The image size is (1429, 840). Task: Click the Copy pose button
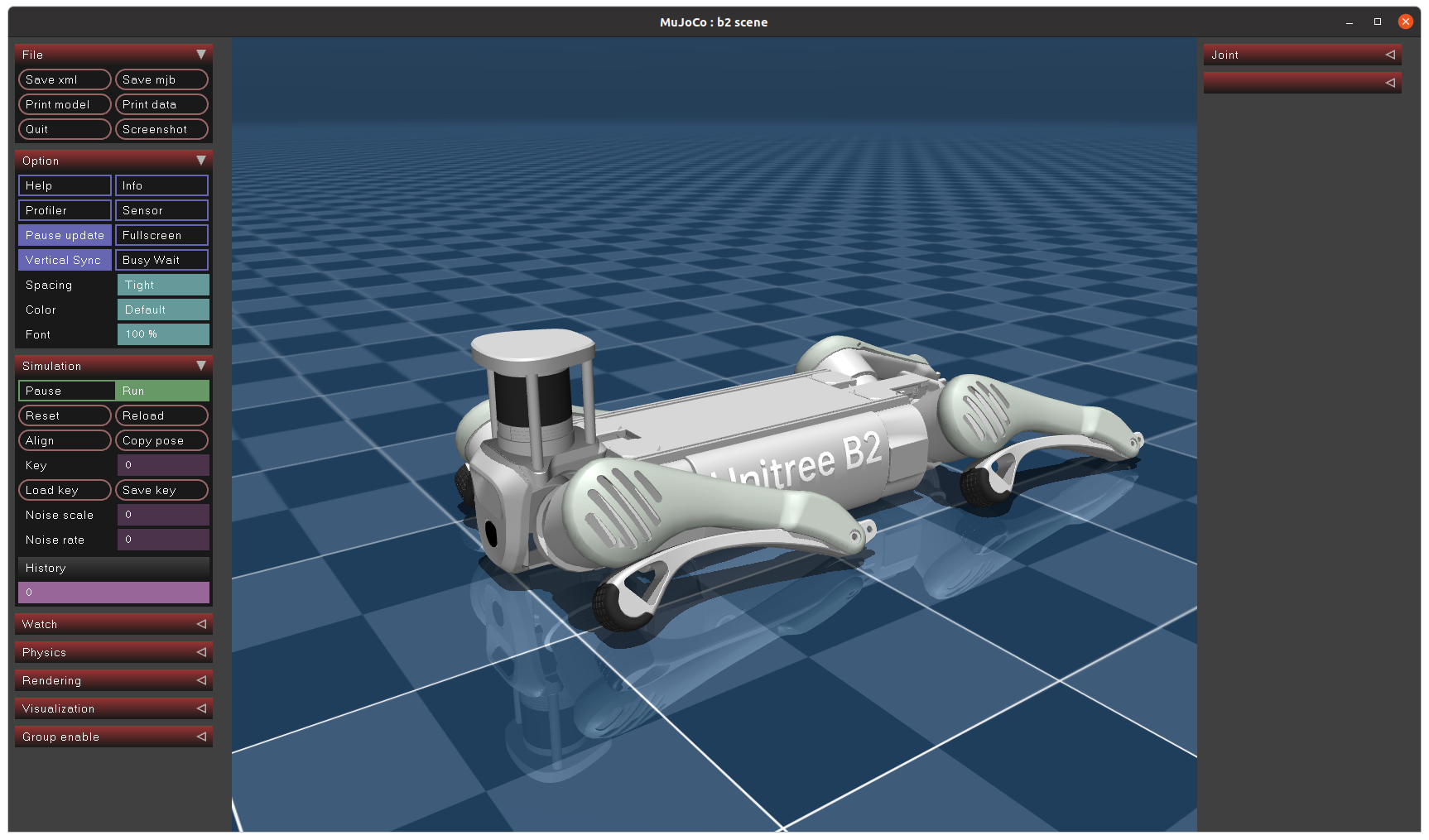(x=161, y=440)
